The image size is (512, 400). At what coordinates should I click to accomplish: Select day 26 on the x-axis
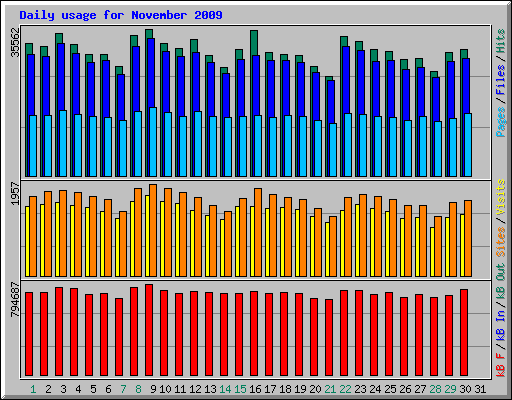tap(405, 389)
